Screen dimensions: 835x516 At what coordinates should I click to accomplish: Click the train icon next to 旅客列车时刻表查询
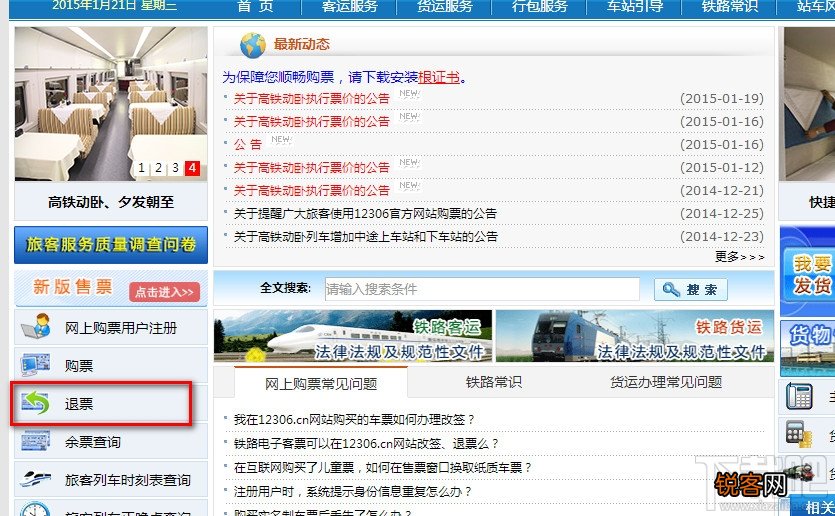(36, 479)
